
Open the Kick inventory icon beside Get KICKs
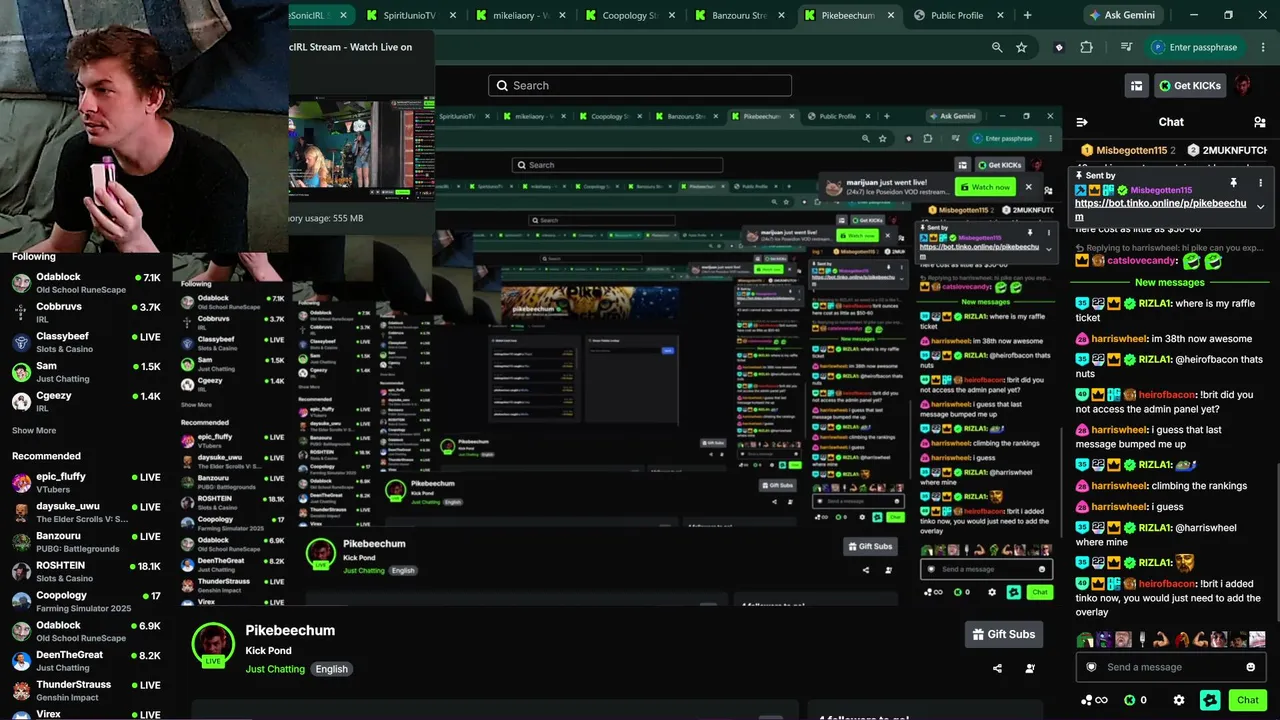tap(1136, 86)
